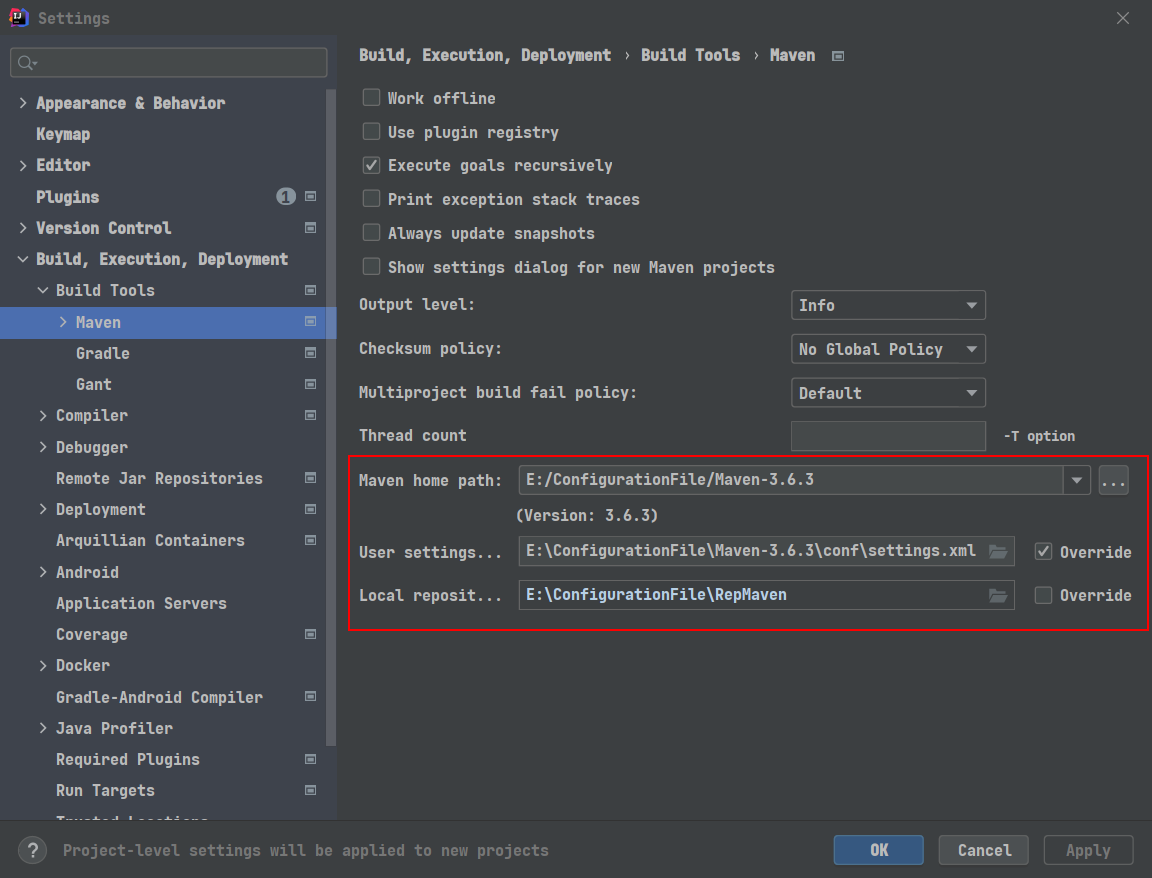Expand the Debugger node
Image resolution: width=1152 pixels, height=878 pixels.
(43, 447)
